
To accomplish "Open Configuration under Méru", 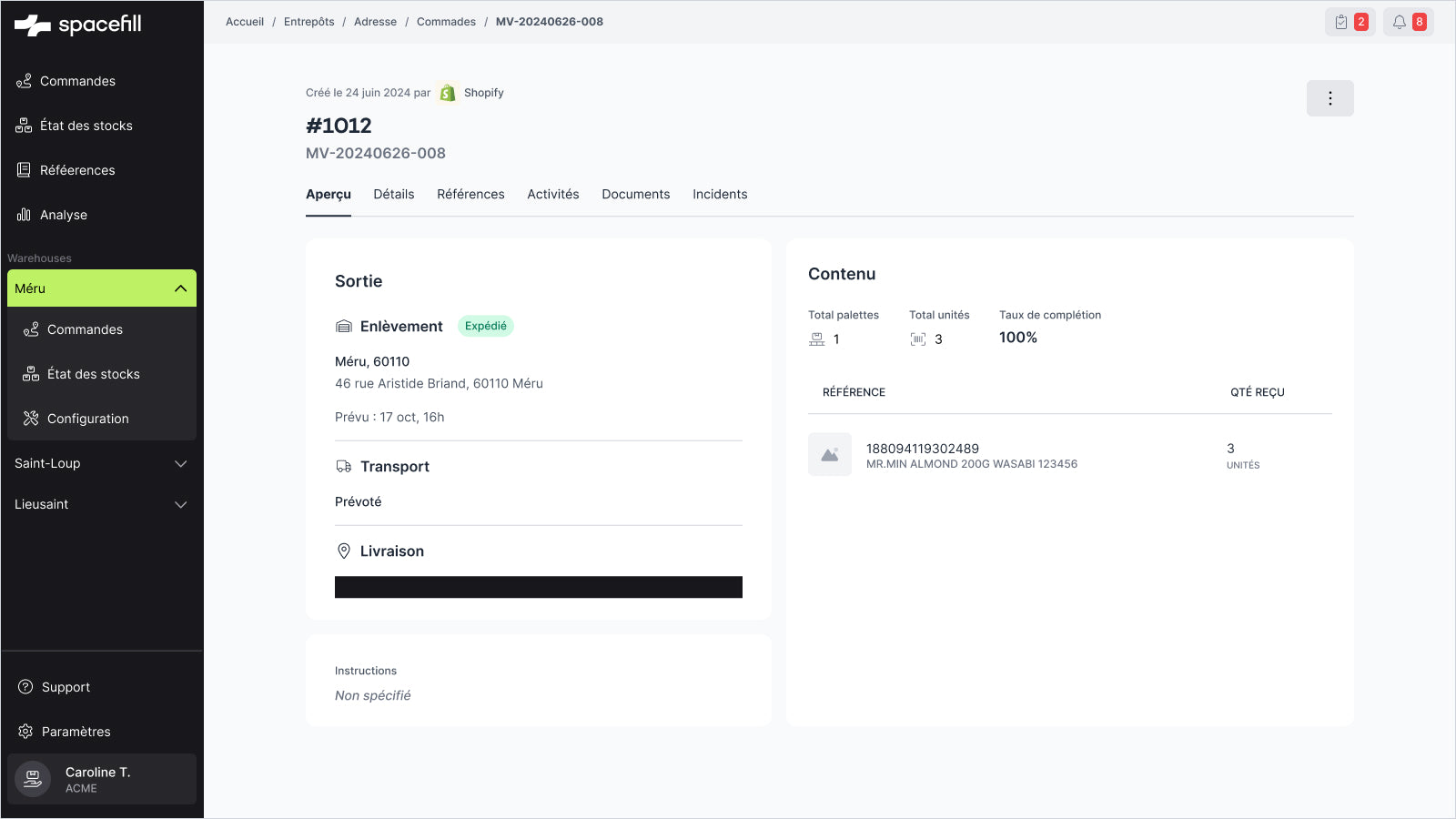I will (87, 419).
